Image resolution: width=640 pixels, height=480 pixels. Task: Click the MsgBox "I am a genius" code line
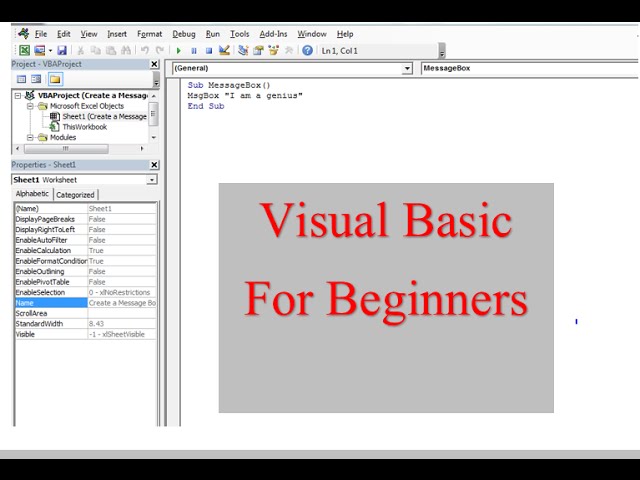tap(245, 96)
